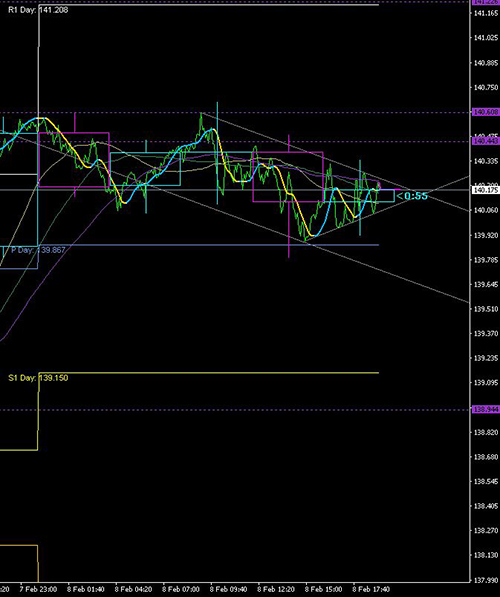Viewport: 500px width, 597px height.
Task: Click the 137.990 price scale label
Action: click(486, 580)
